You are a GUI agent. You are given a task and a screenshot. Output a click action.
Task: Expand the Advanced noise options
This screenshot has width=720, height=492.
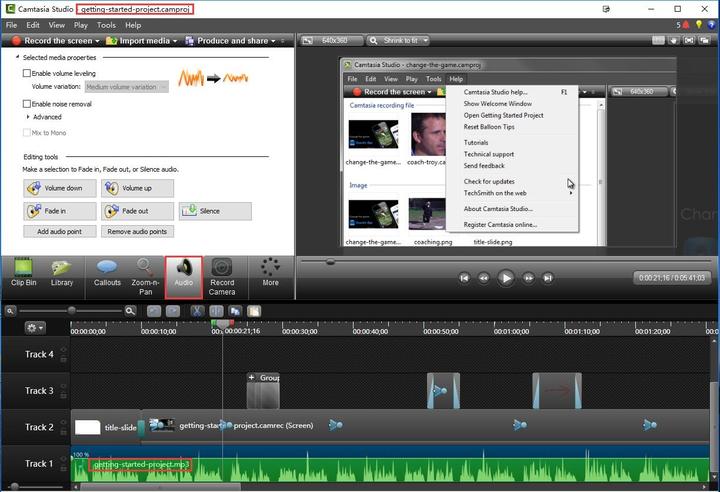click(28, 117)
